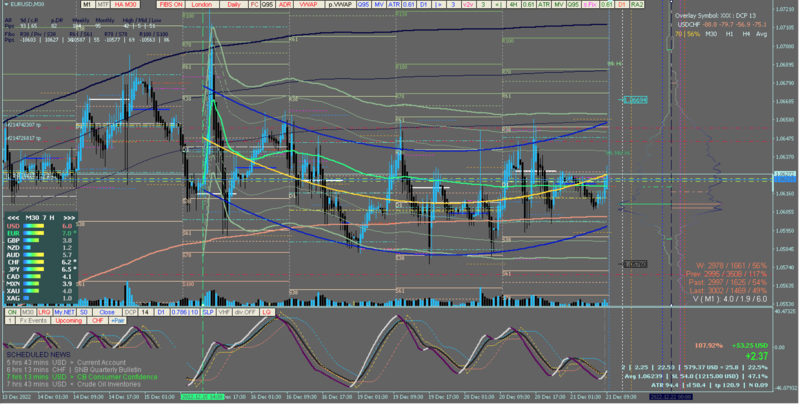This screenshot has width=799, height=404.
Task: Click the My.NET button
Action: pos(64,312)
